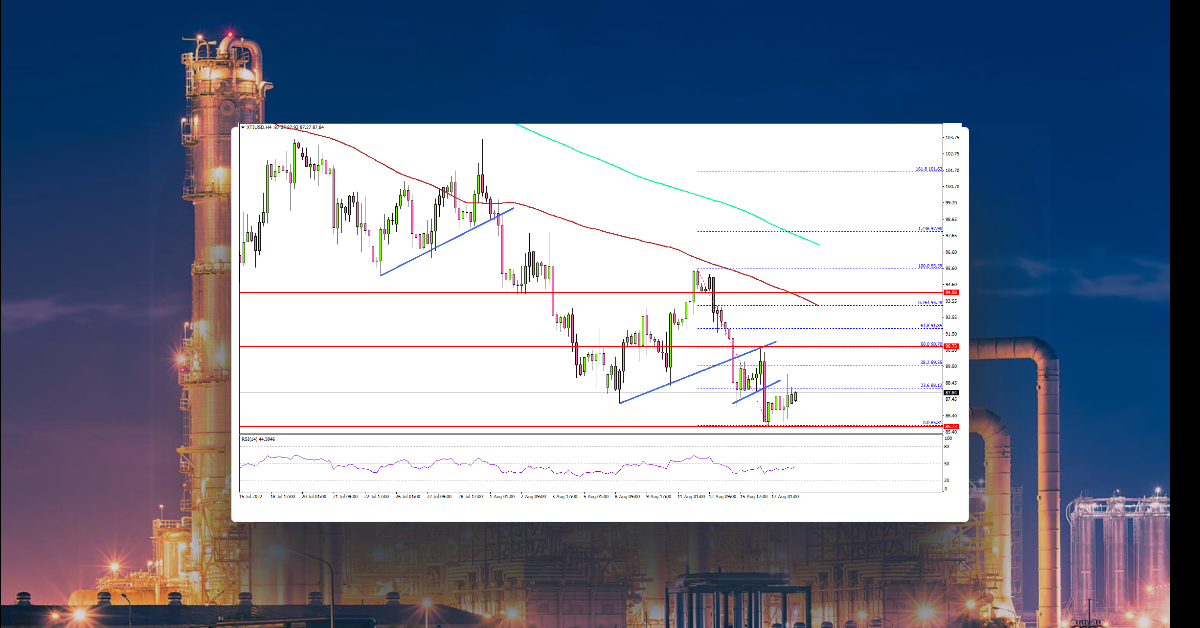1200x628 pixels.
Task: Click the top red horizontal line's price tag
Action: pos(952,292)
